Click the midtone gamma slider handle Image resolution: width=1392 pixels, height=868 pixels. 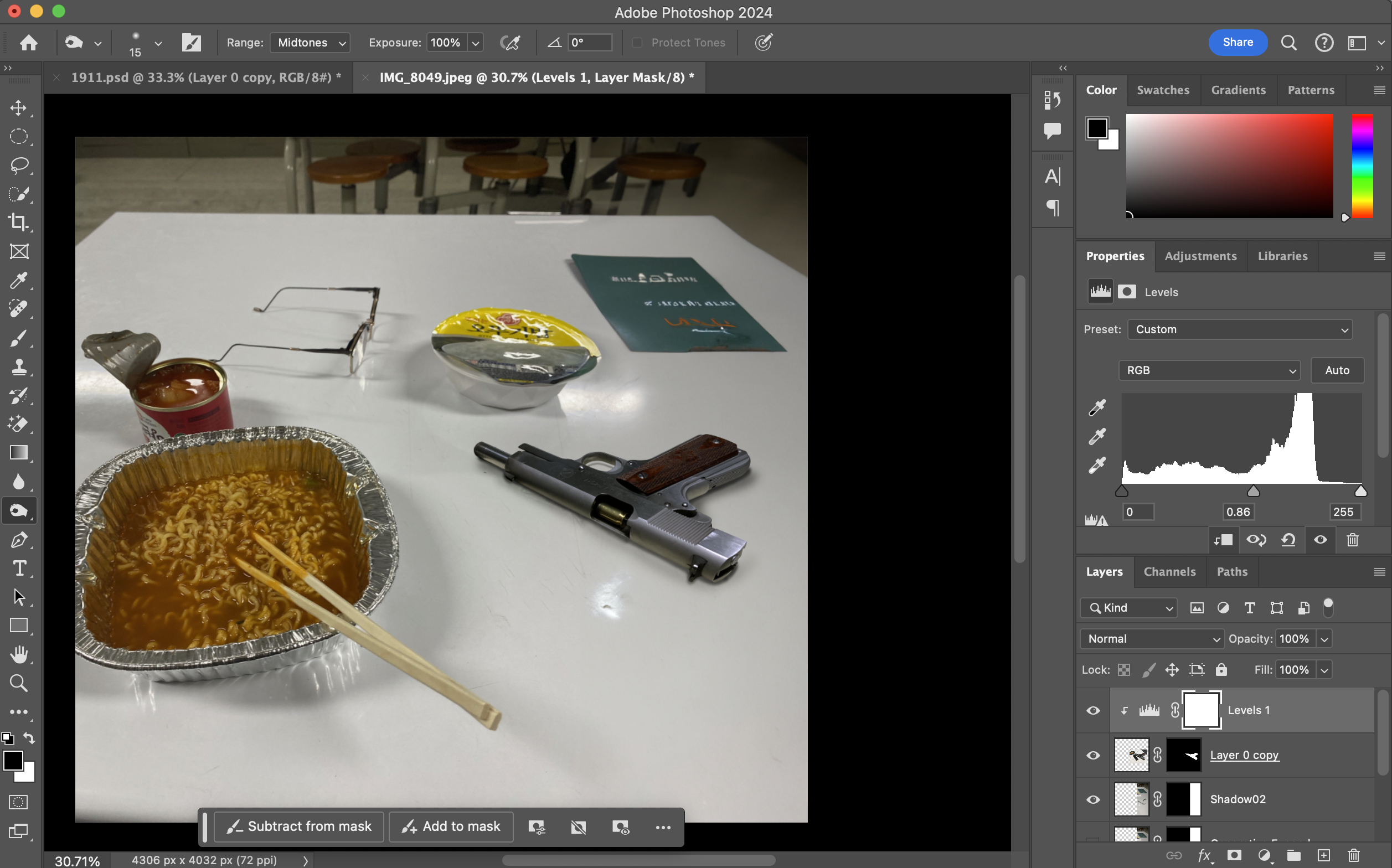1253,492
